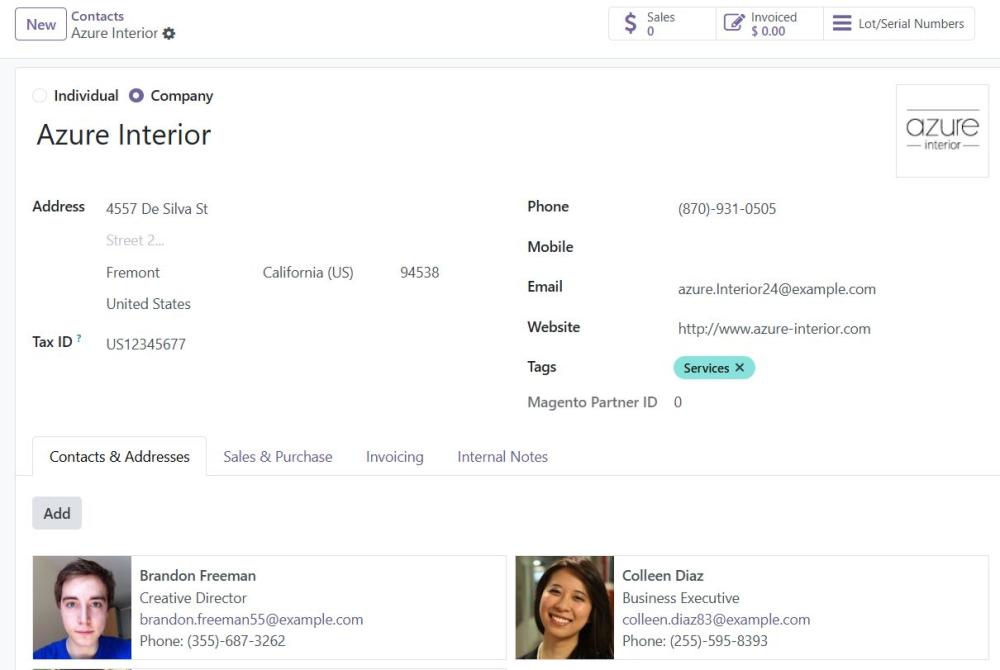Open the Azure Interior company logo image
Image resolution: width=1000 pixels, height=670 pixels.
click(942, 131)
